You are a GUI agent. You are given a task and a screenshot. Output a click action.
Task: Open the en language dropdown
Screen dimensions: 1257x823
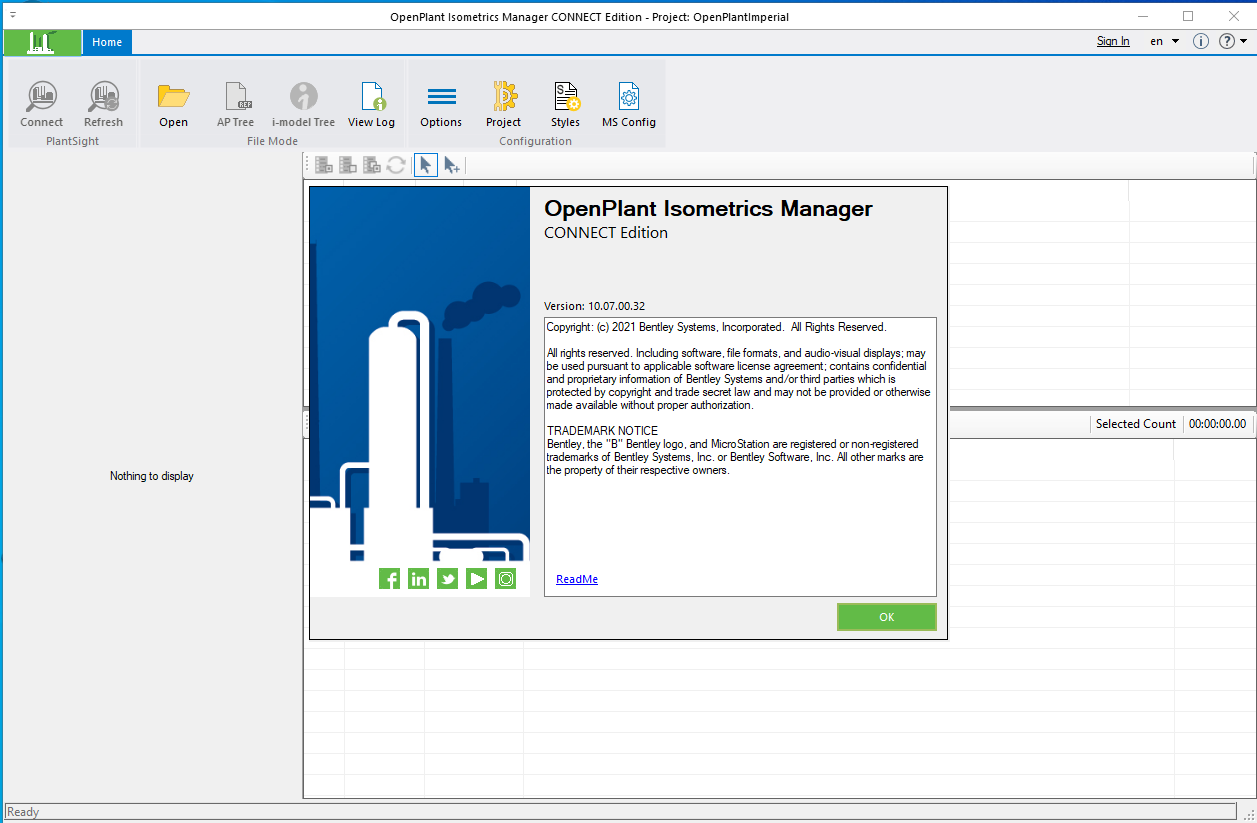tap(1164, 41)
